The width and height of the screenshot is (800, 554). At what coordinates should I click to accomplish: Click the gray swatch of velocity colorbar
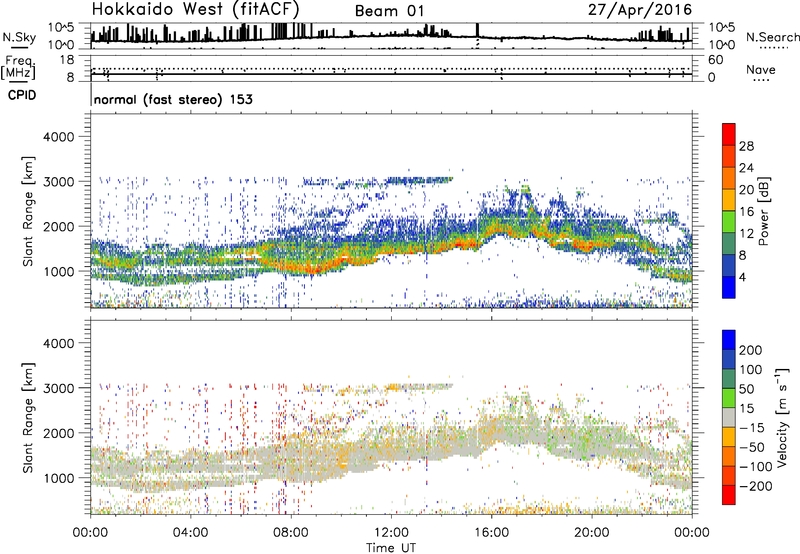729,418
